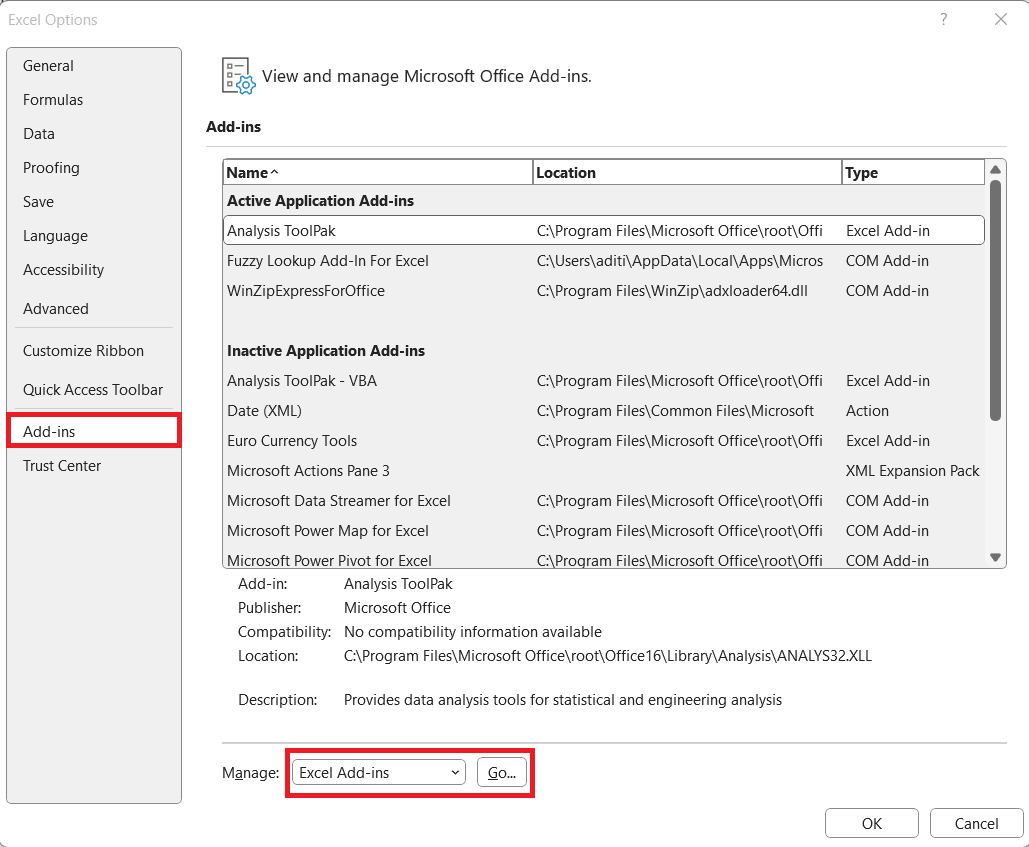Viewport: 1029px width, 847px height.
Task: Click the add-in description text
Action: point(562,700)
